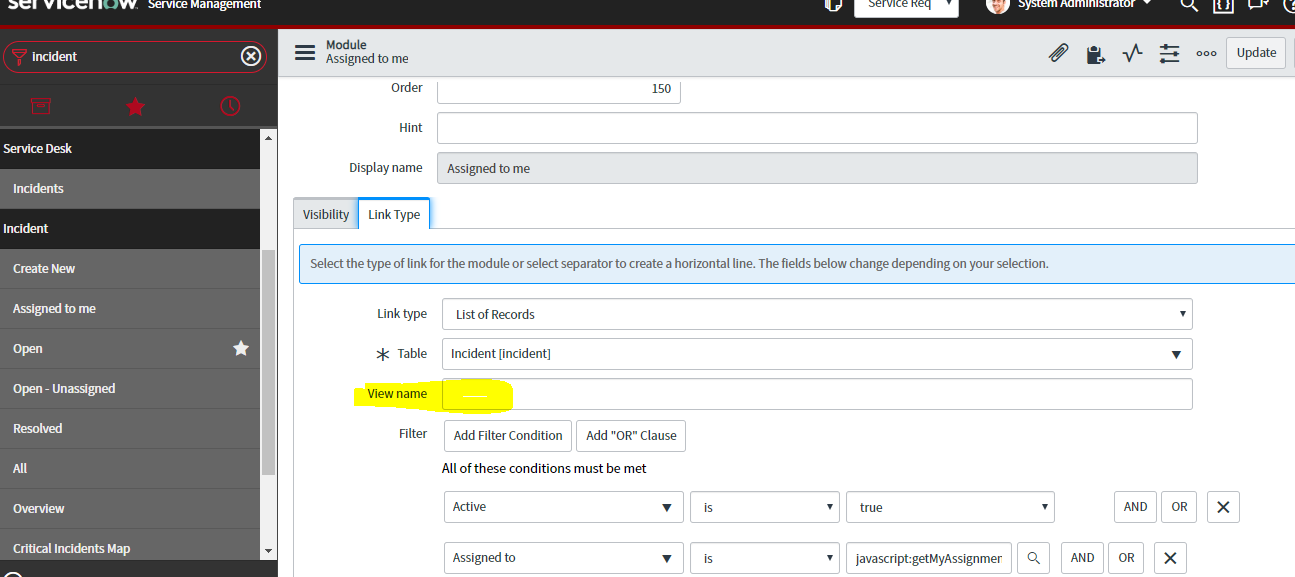The height and width of the screenshot is (577, 1295).
Task: Open the more options ellipsis icon
Action: coord(1206,52)
